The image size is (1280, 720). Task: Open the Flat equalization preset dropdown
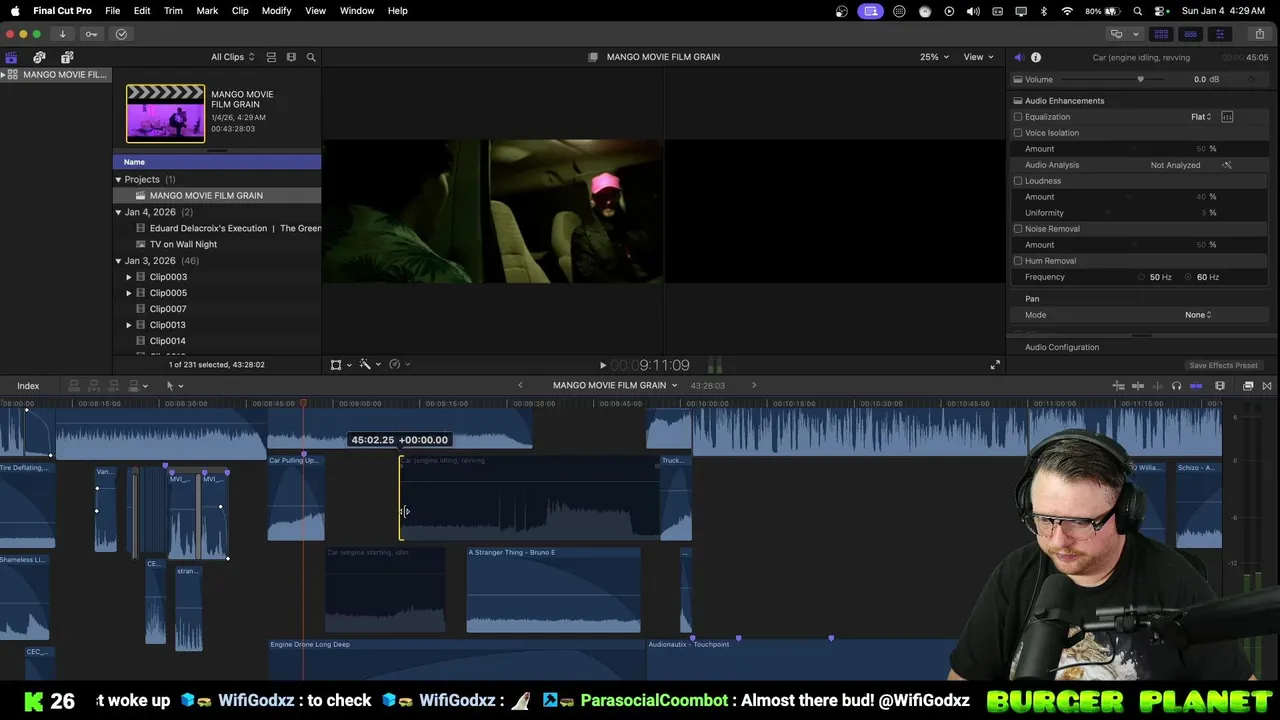point(1201,117)
